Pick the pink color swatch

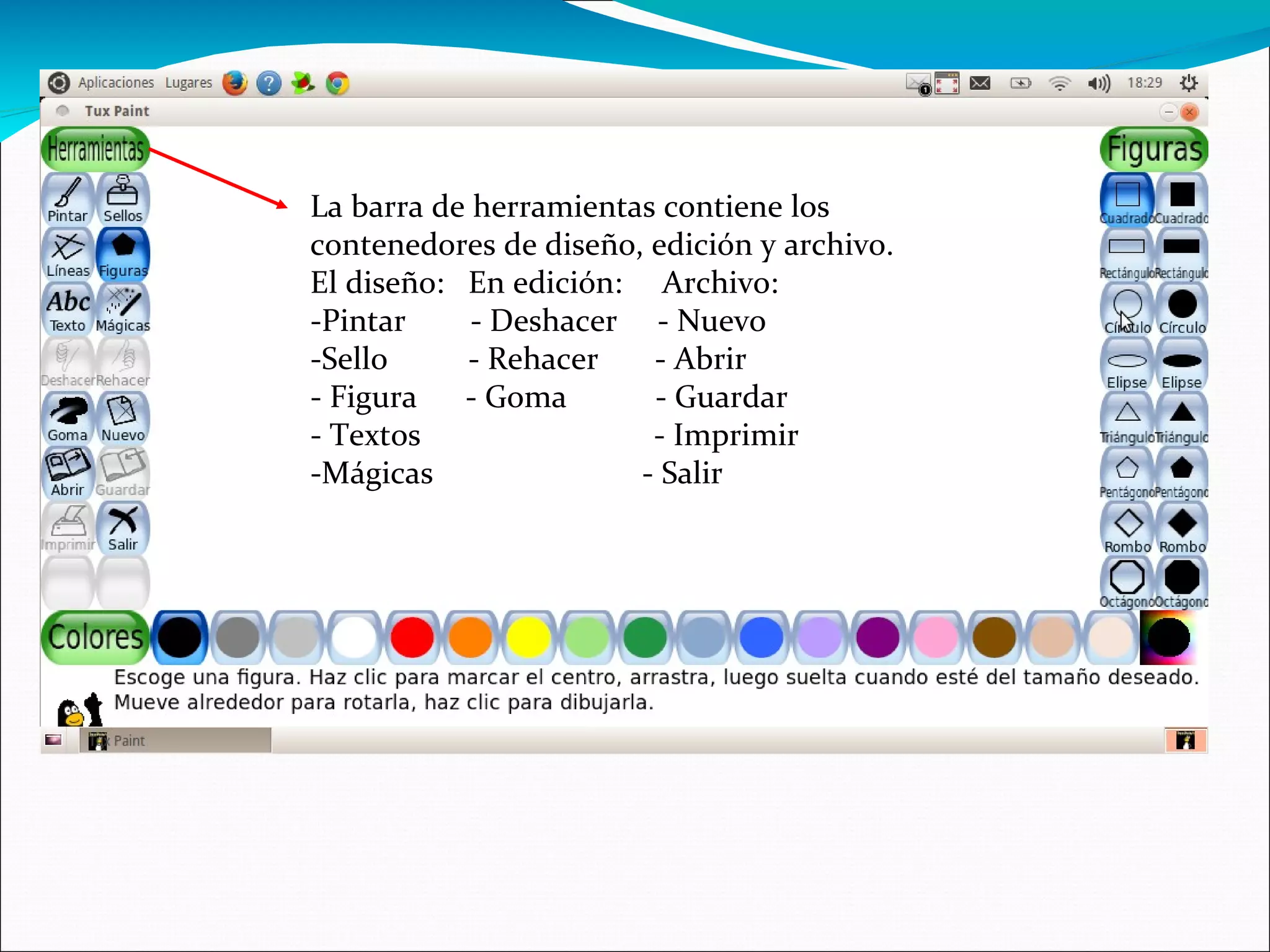(x=936, y=637)
